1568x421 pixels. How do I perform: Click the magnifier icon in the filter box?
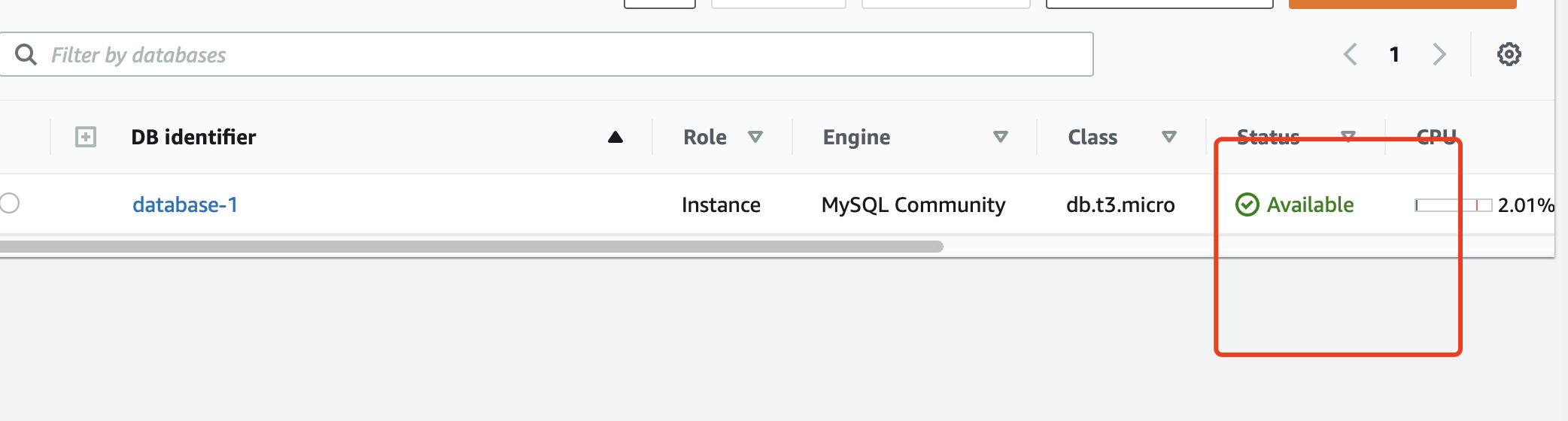pos(26,55)
